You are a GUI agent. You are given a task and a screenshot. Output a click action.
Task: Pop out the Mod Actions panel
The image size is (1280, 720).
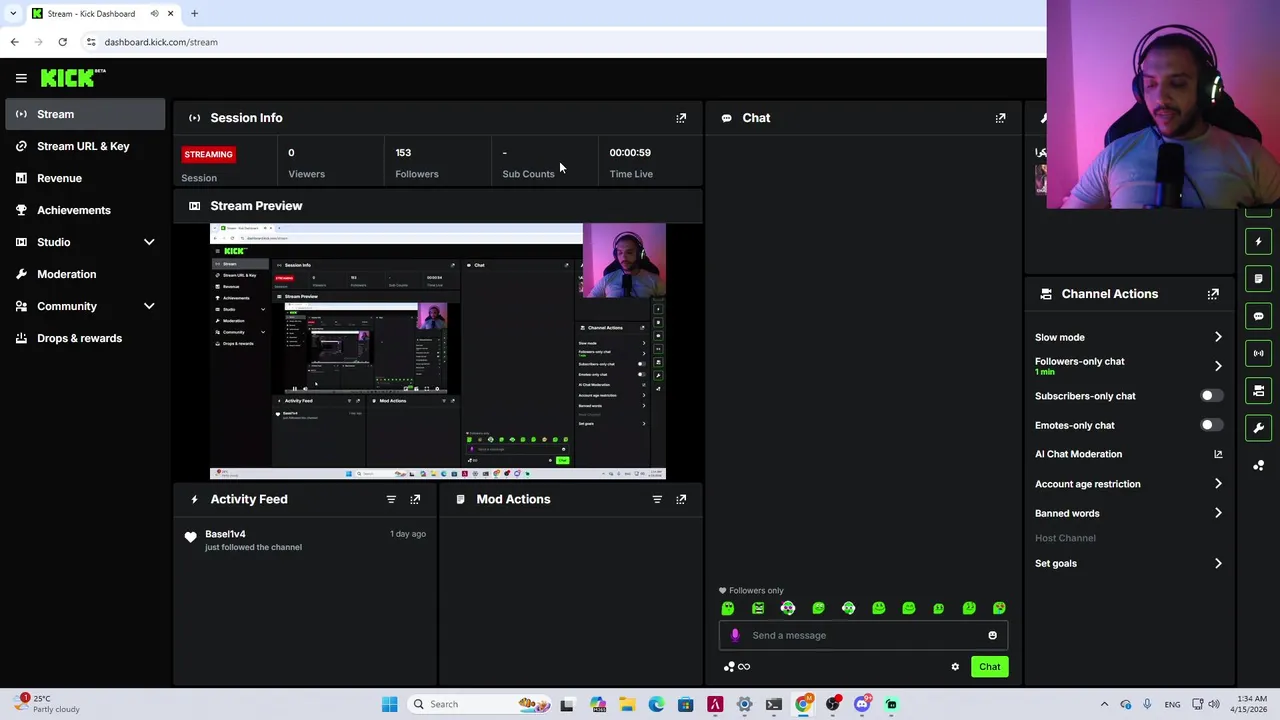(681, 499)
